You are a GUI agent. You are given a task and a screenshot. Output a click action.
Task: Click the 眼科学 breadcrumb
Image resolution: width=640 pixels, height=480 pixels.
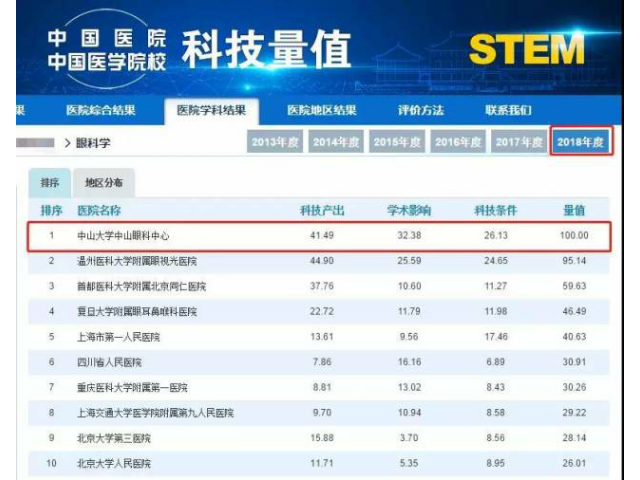(x=93, y=143)
